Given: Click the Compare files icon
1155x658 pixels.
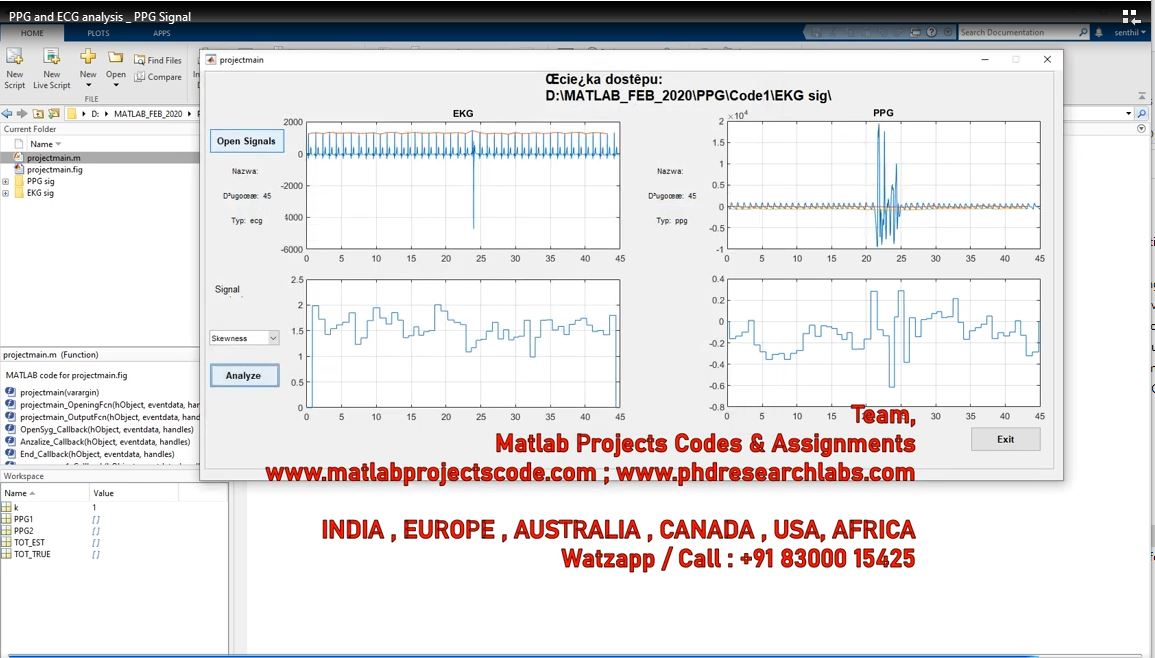Looking at the screenshot, I should pyautogui.click(x=139, y=76).
